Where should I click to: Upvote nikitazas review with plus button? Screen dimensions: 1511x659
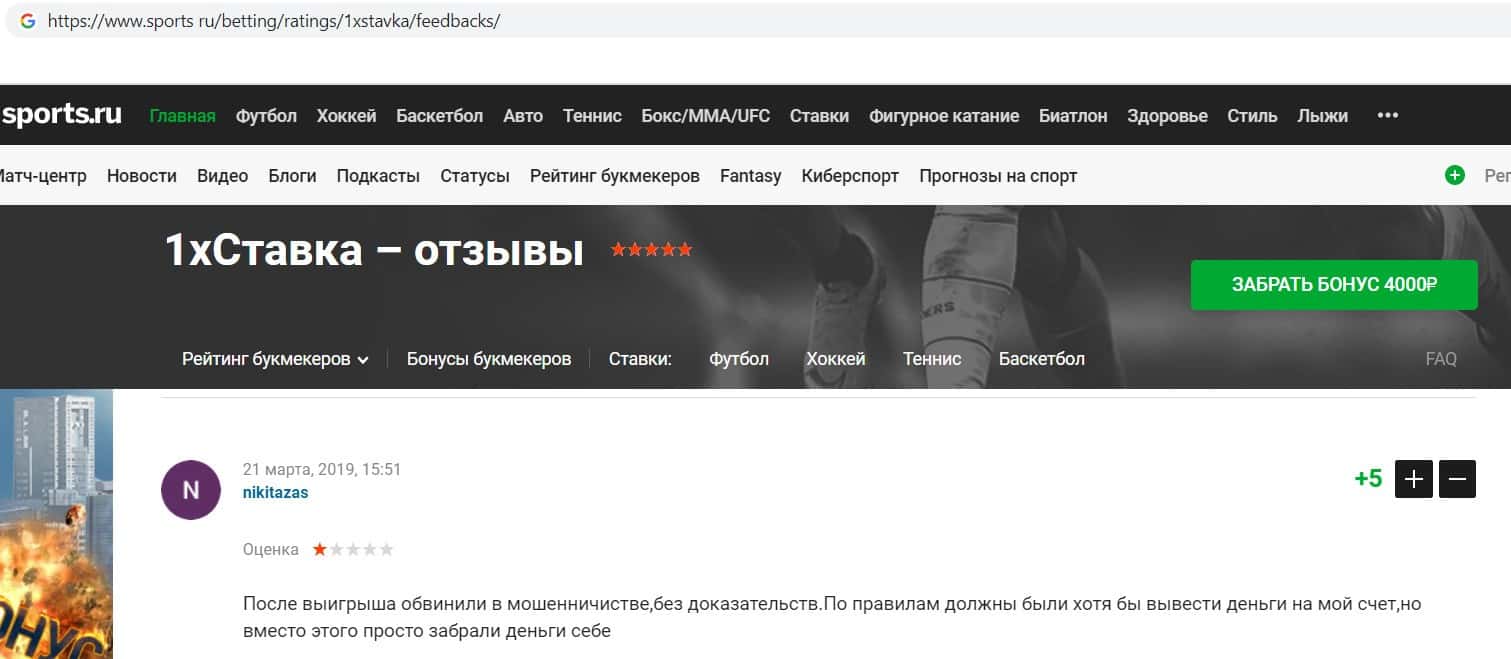click(1414, 479)
